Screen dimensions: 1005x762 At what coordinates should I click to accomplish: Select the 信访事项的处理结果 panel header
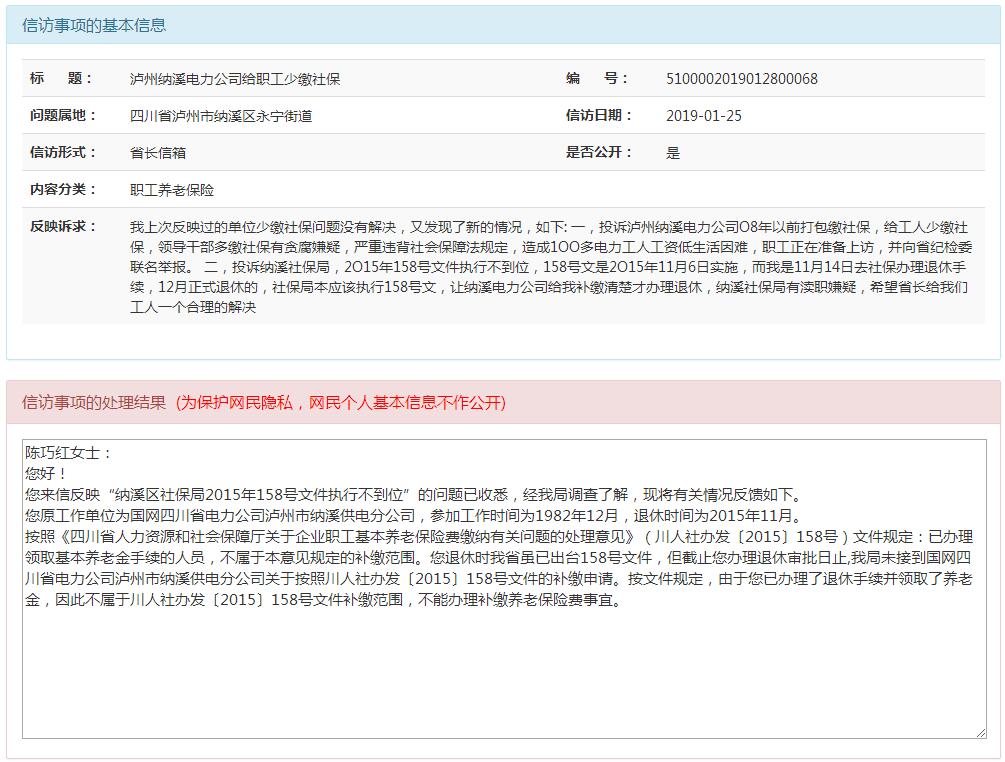coord(94,402)
